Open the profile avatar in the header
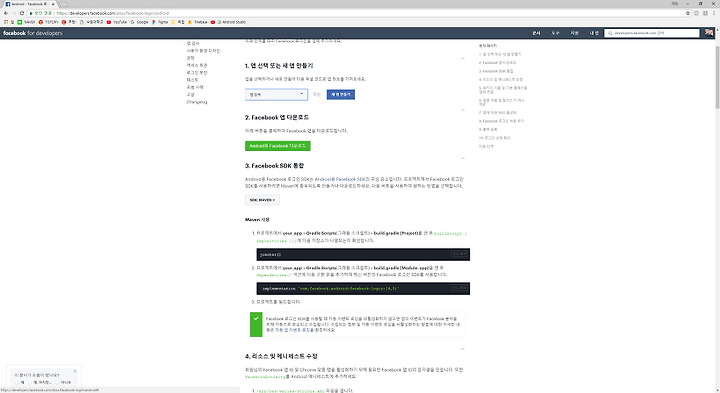 pos(709,33)
